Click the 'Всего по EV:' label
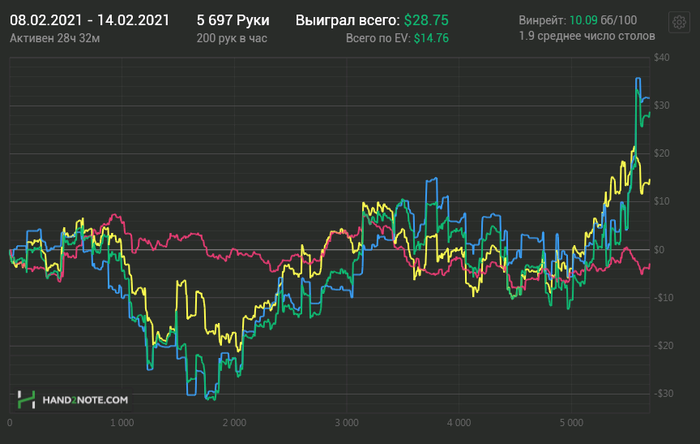Image resolution: width=700 pixels, height=444 pixels. pyautogui.click(x=378, y=38)
